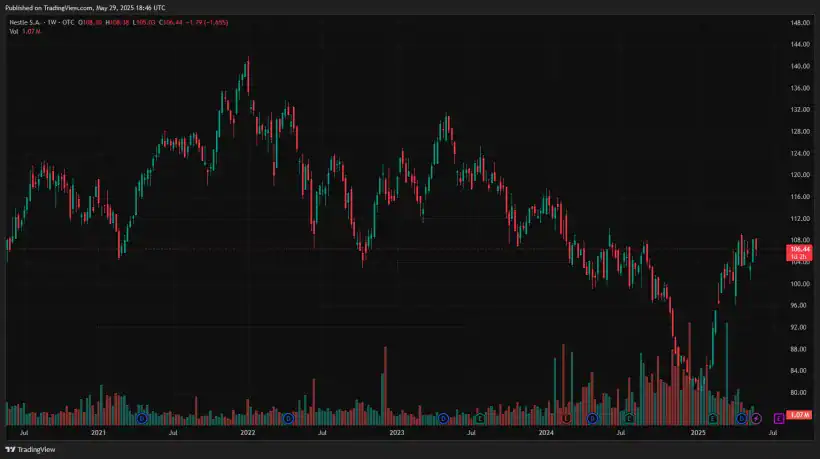
Task: Select the filled purple event marker near mid-2025
Action: 756,417
